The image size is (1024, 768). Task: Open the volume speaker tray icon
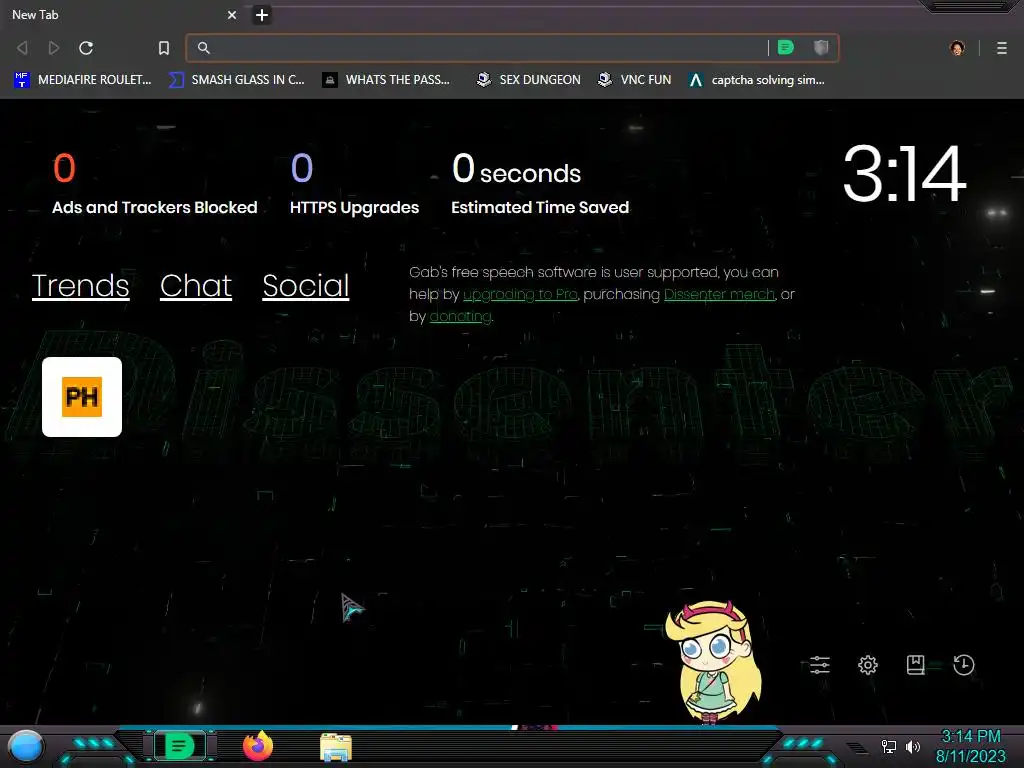[912, 746]
